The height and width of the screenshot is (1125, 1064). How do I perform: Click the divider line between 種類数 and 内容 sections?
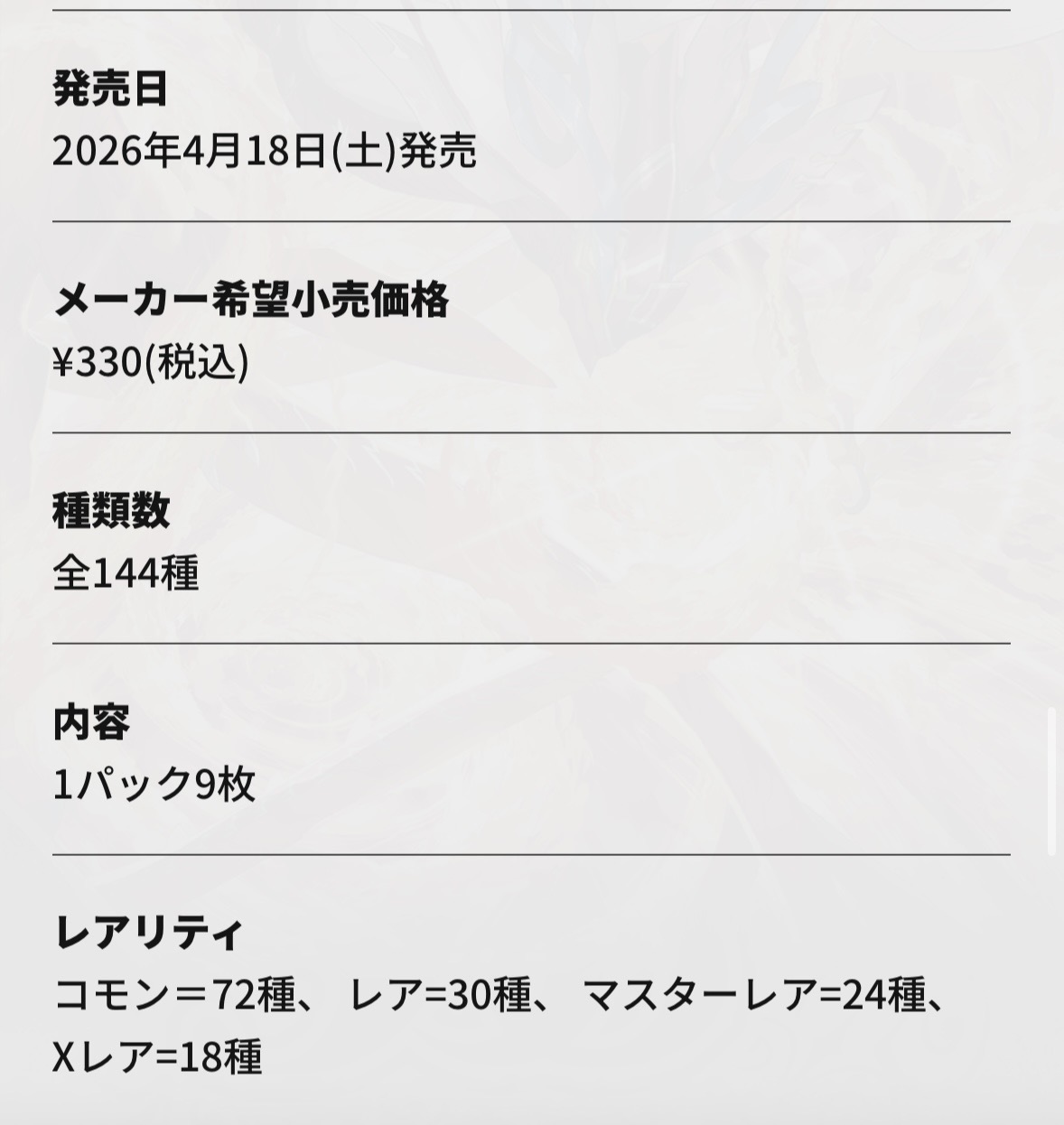point(531,644)
